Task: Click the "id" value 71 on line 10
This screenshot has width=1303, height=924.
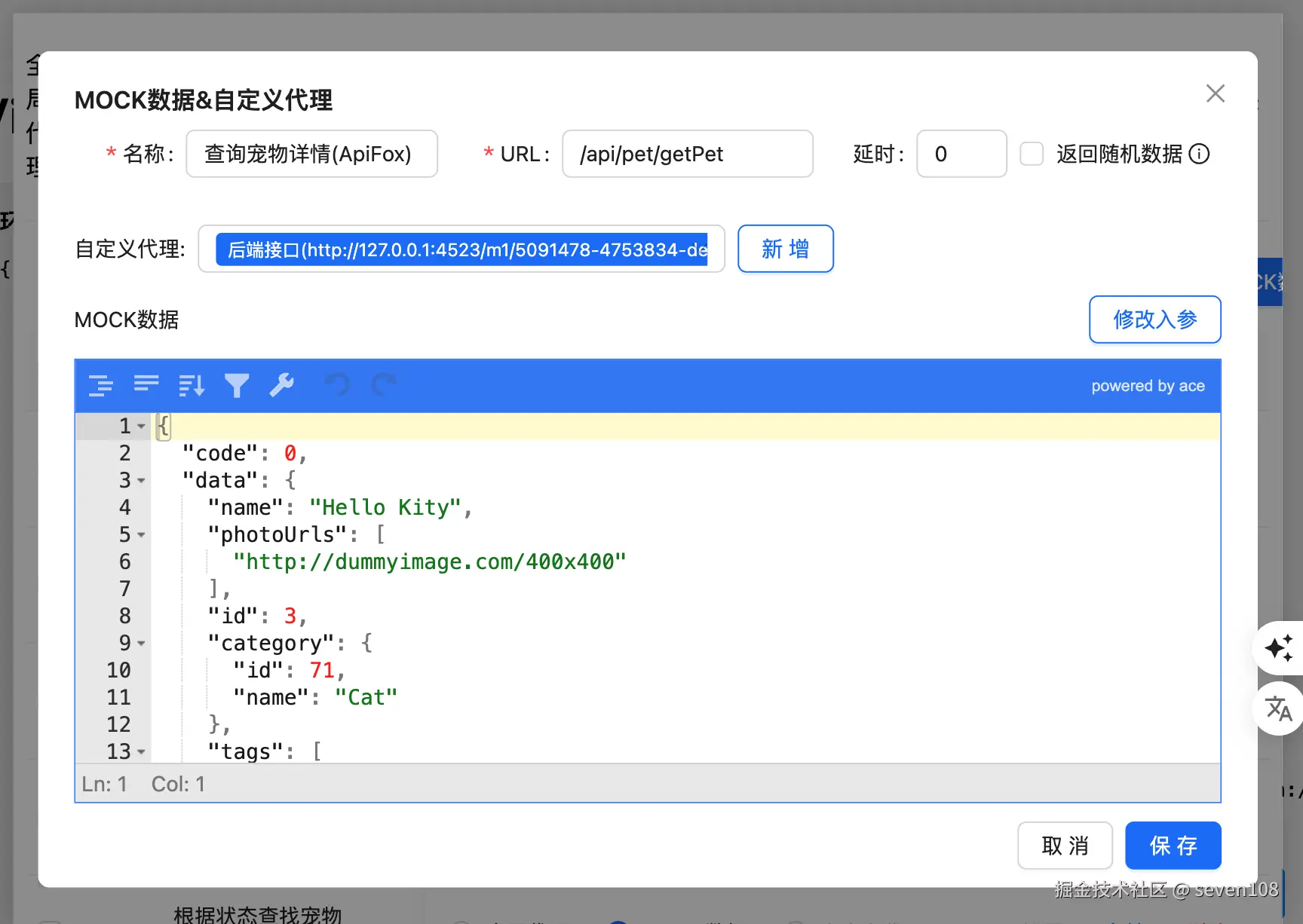Action: pos(322,671)
